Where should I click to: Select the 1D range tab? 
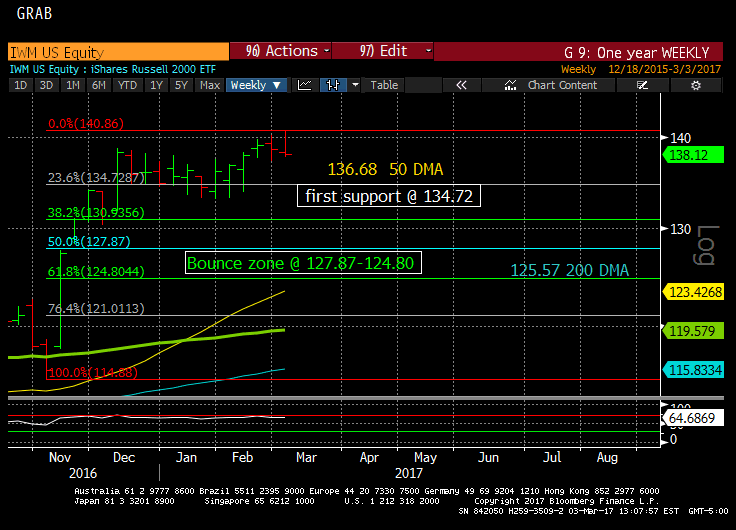pos(20,85)
